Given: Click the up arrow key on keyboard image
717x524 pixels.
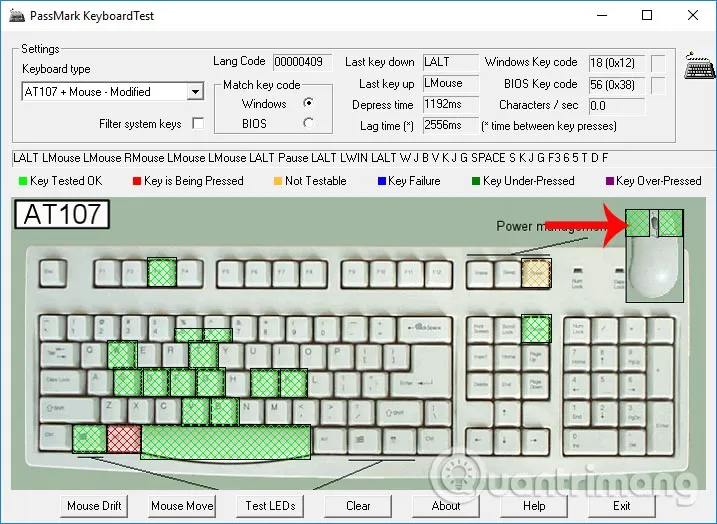Looking at the screenshot, I should (505, 413).
